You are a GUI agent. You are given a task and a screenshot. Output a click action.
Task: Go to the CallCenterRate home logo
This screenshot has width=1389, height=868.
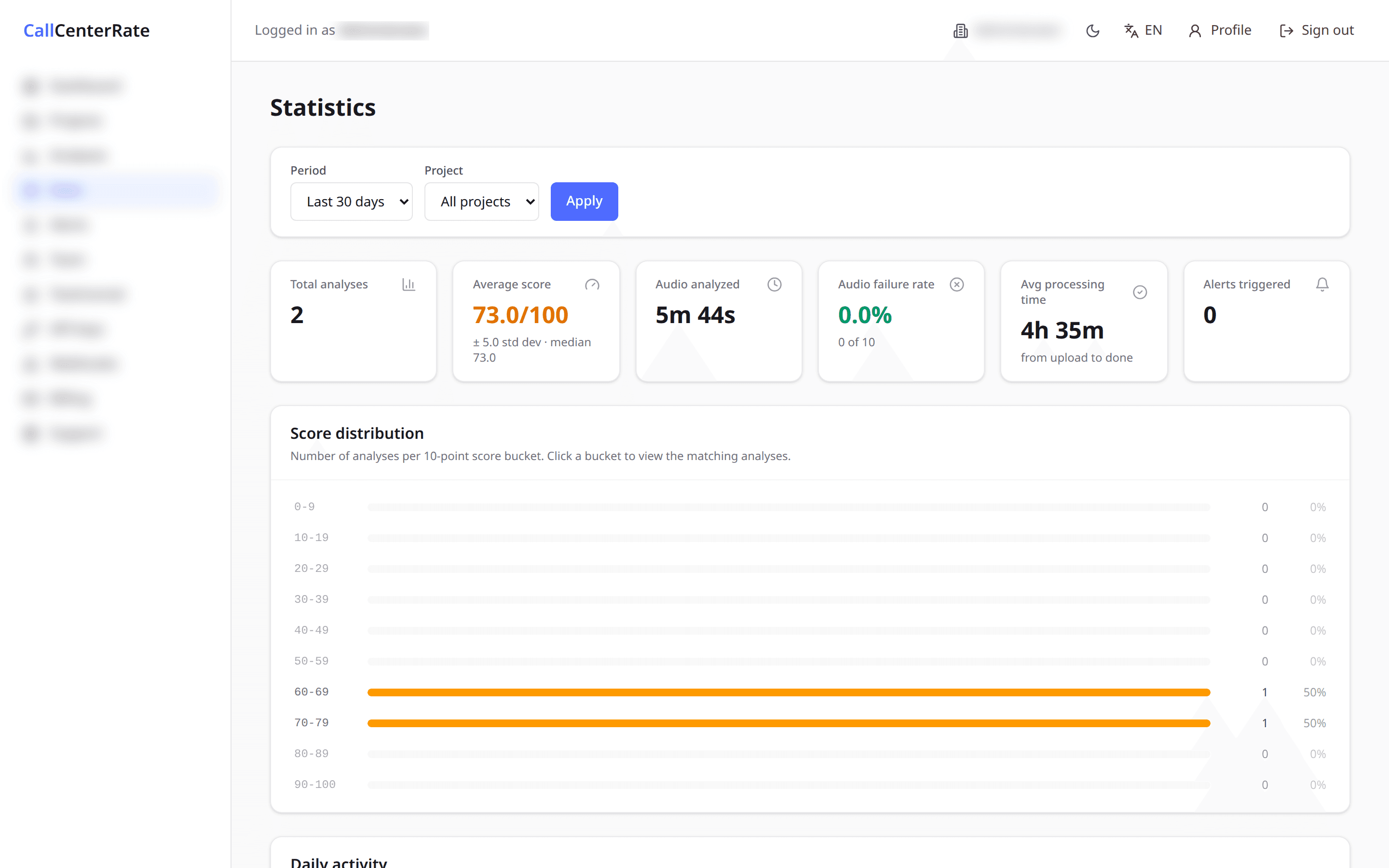(87, 30)
